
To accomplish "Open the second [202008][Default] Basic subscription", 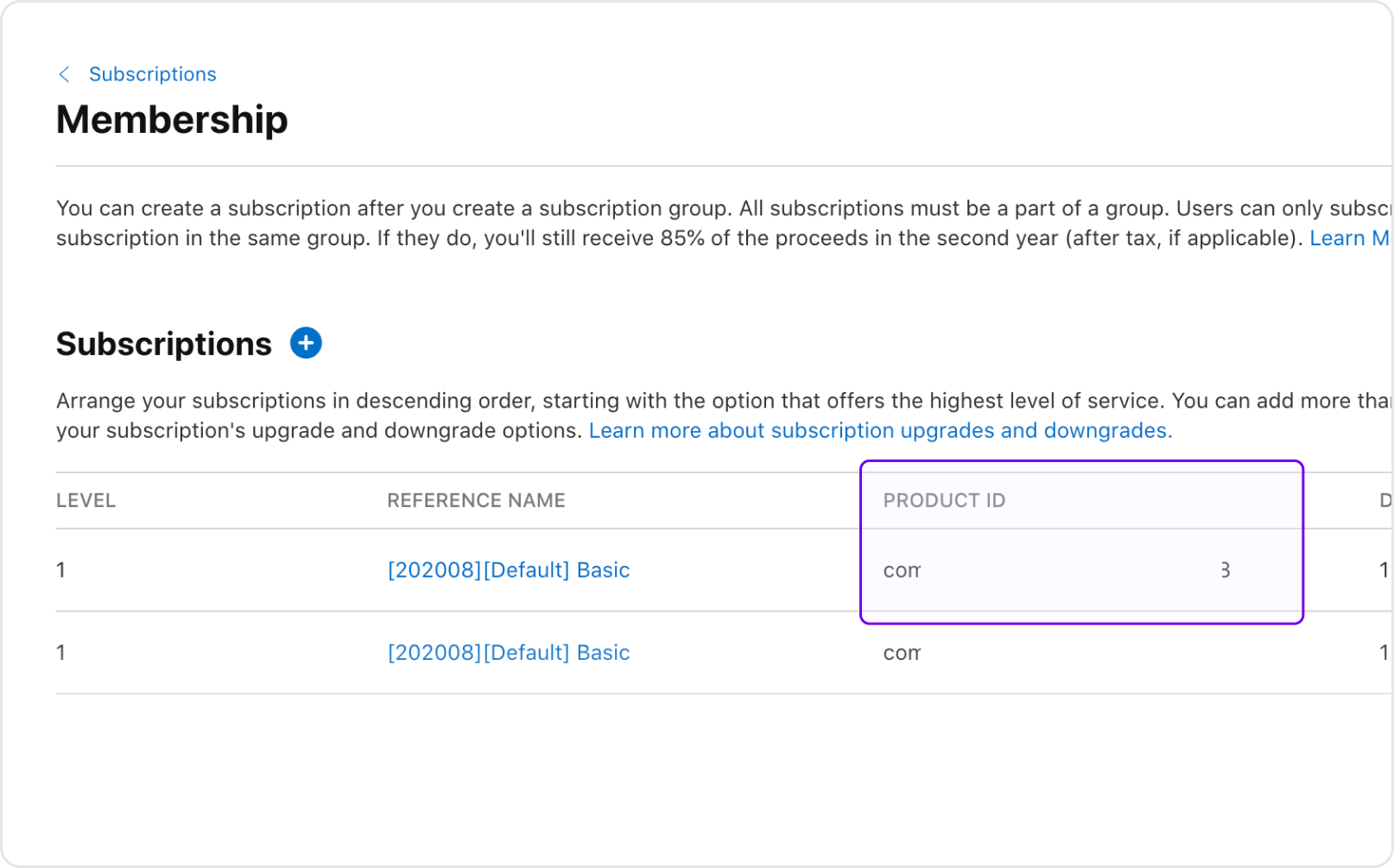I will coord(509,653).
